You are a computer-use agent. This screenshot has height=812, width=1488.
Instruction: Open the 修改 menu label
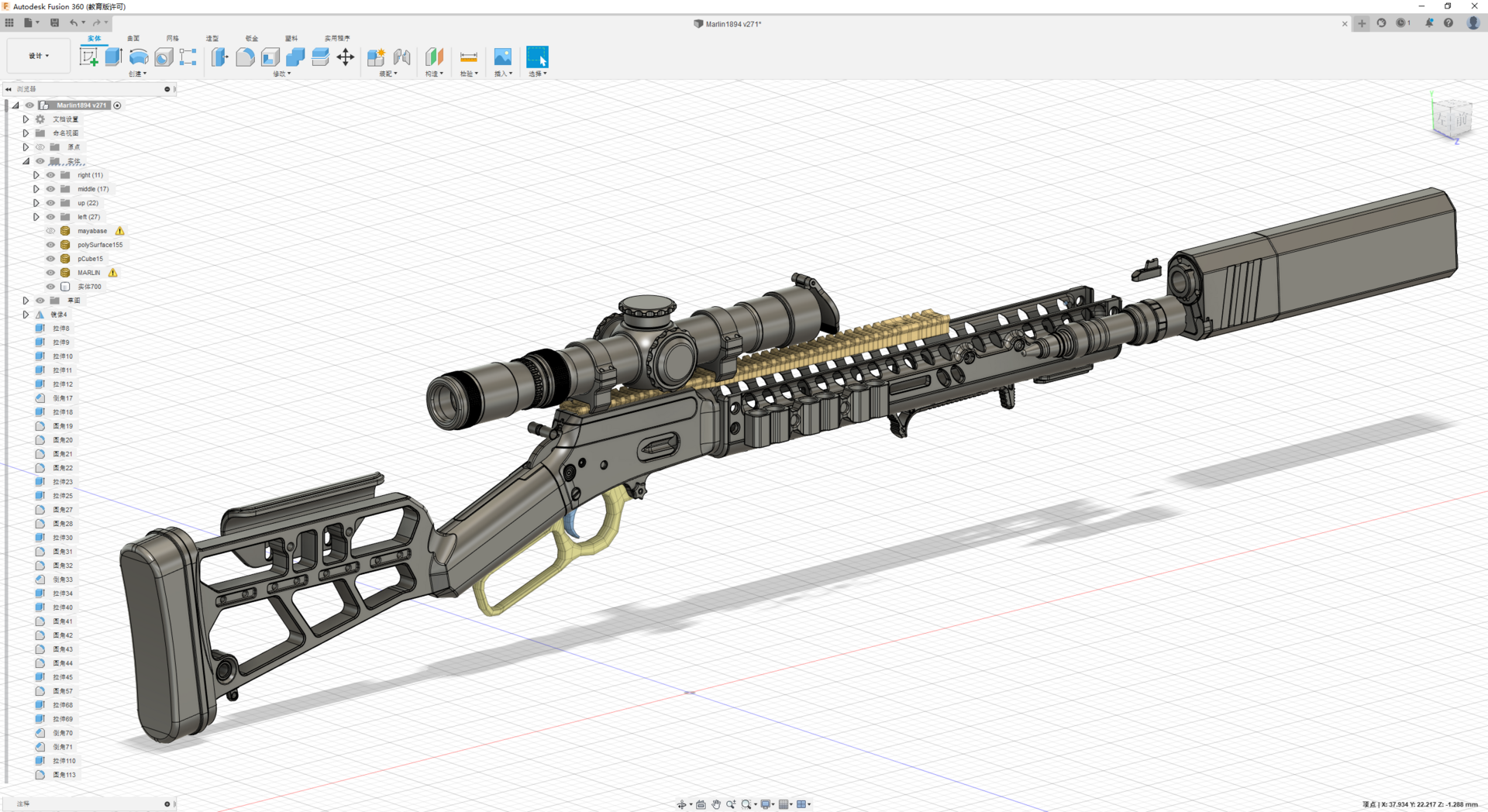pyautogui.click(x=281, y=74)
